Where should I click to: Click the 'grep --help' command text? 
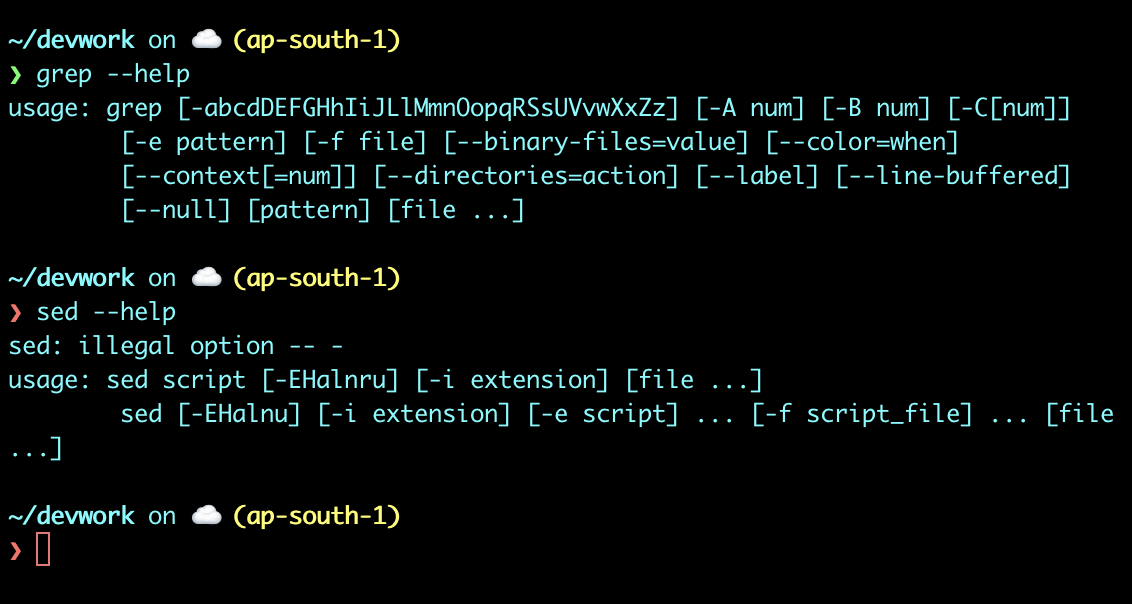pos(113,74)
